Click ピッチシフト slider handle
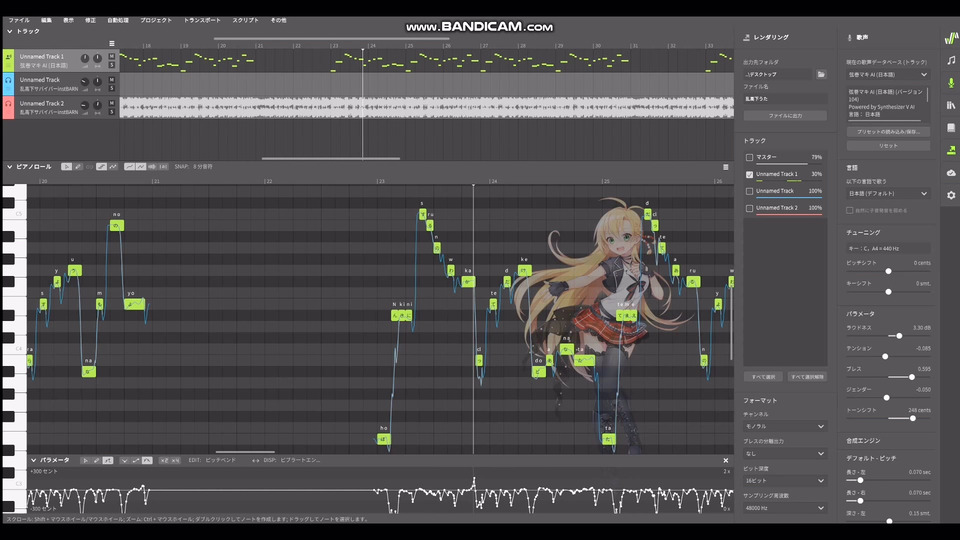960x540 pixels. click(x=888, y=271)
